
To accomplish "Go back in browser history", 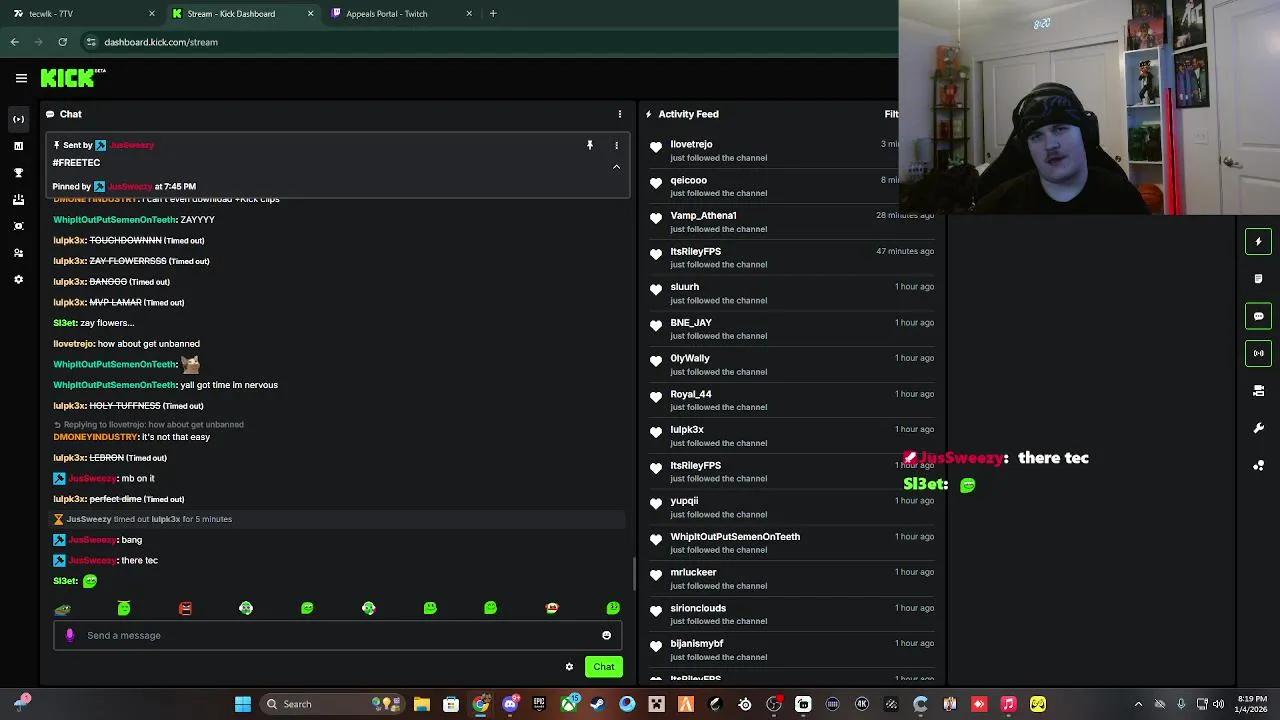I will pyautogui.click(x=14, y=42).
